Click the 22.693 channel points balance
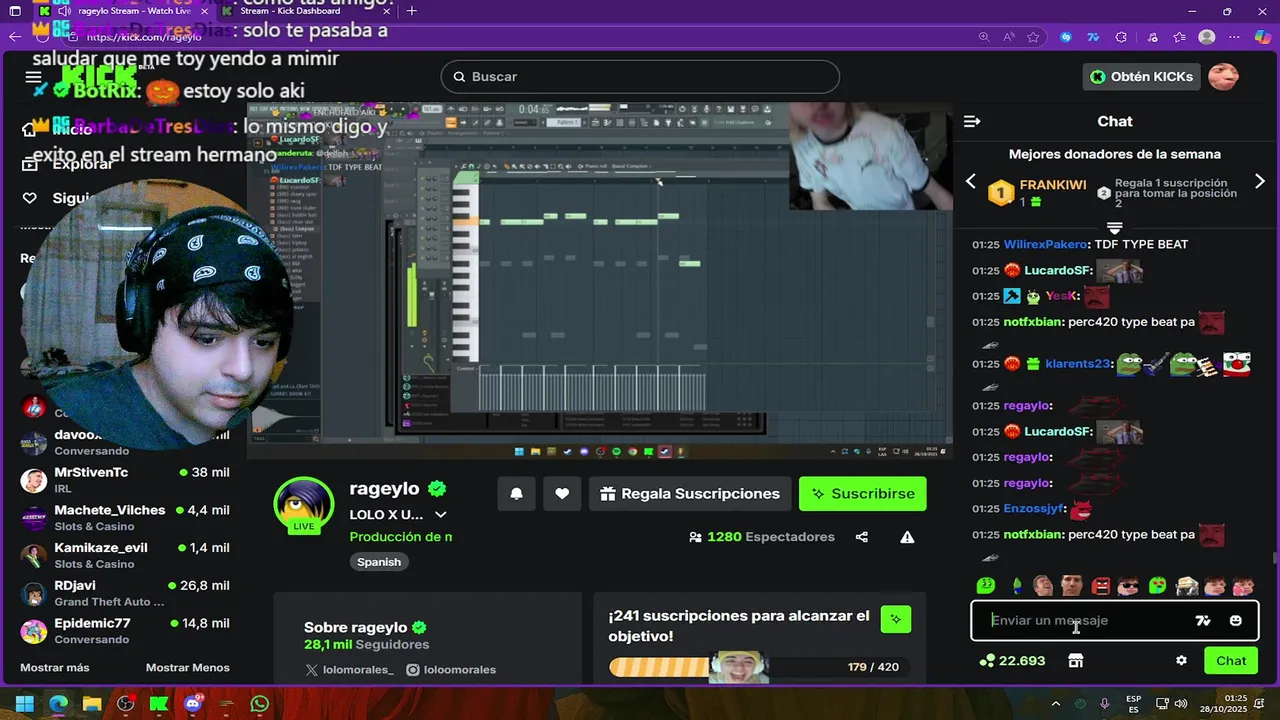 1012,661
